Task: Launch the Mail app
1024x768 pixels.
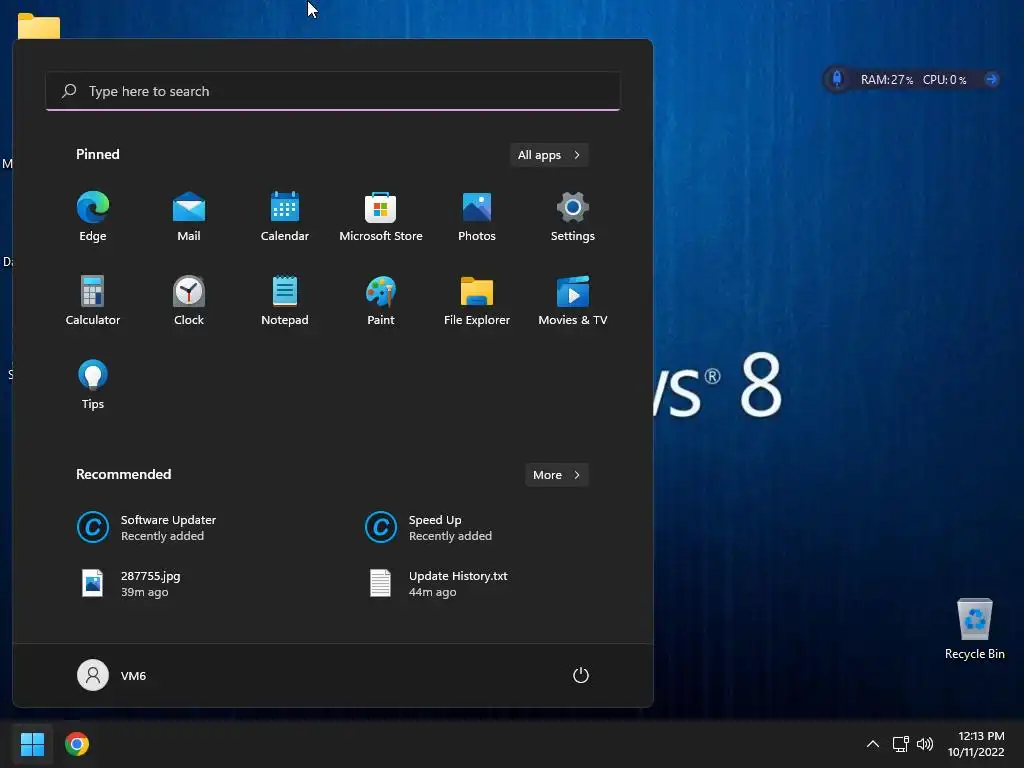Action: pyautogui.click(x=189, y=216)
